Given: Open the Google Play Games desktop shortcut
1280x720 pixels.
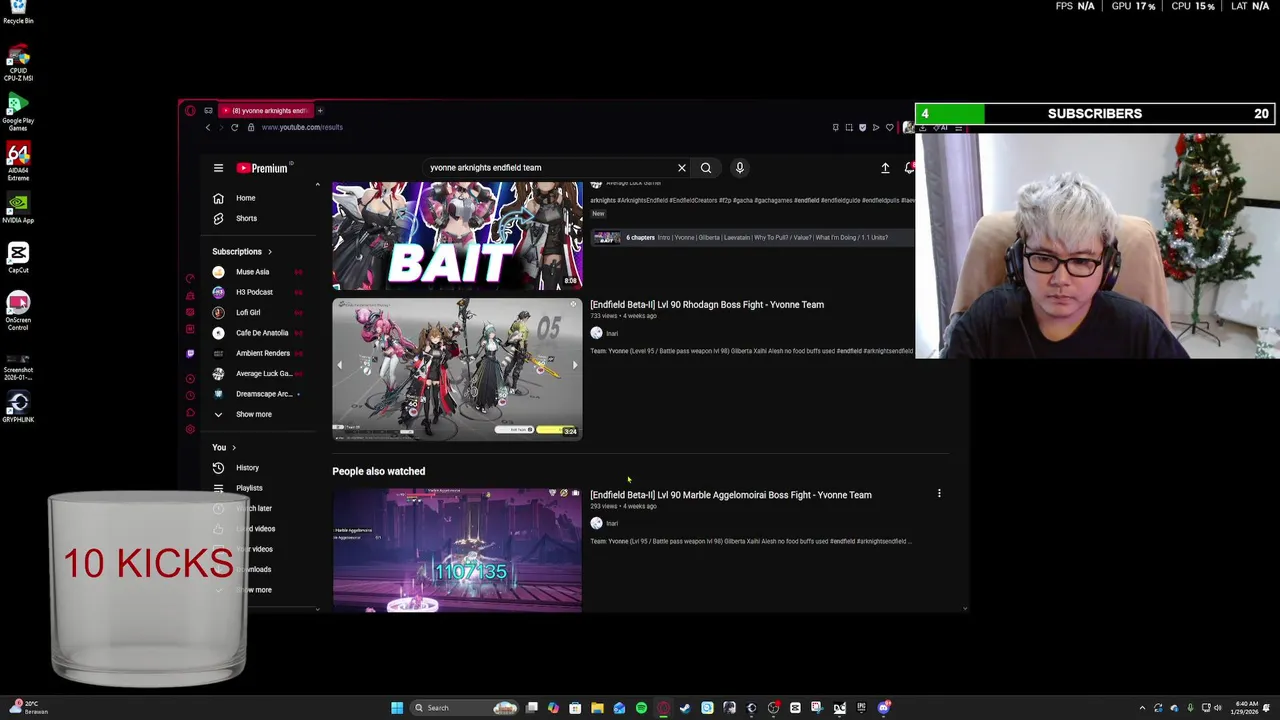Looking at the screenshot, I should tap(18, 113).
